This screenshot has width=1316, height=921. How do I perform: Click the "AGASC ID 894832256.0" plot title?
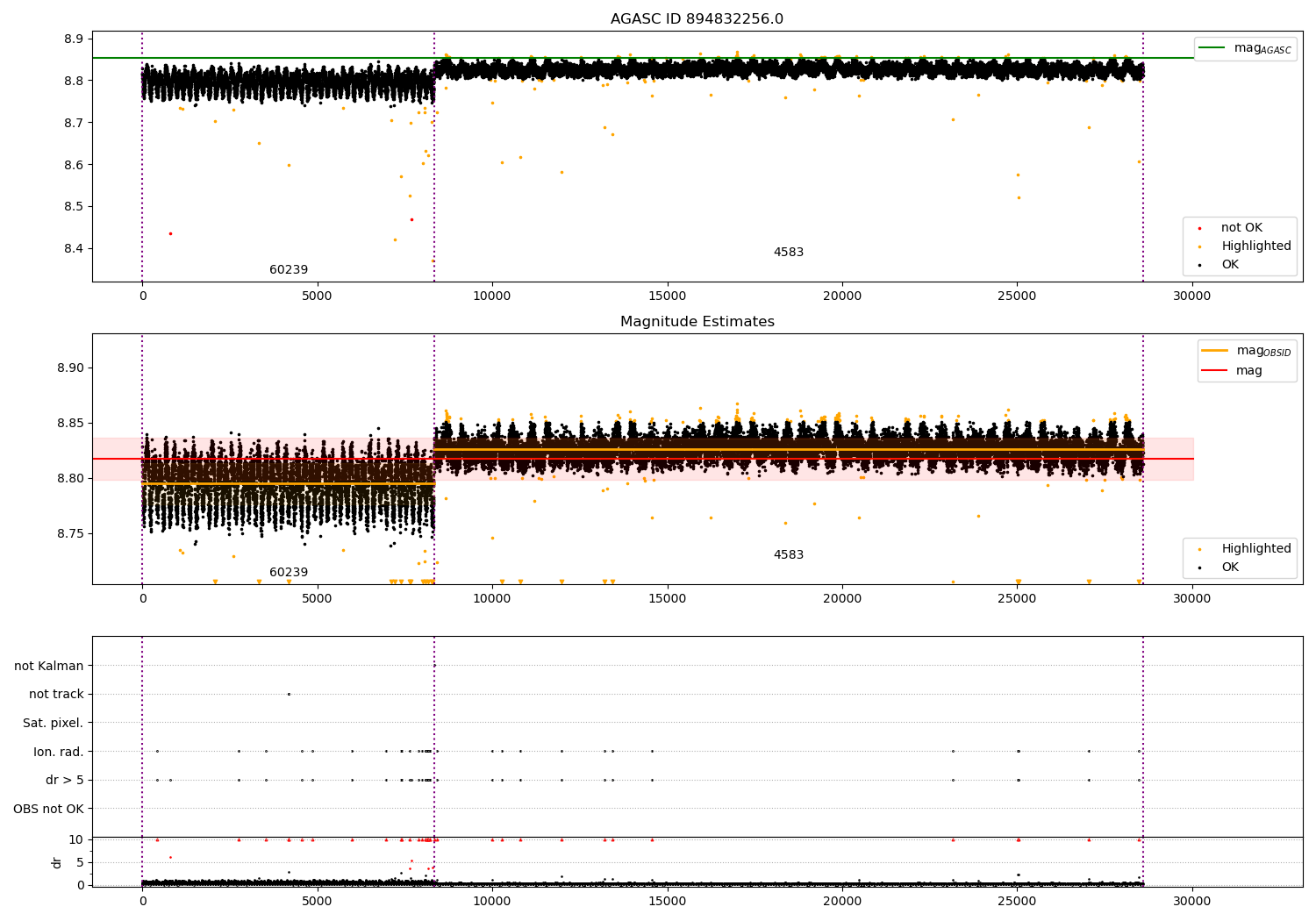[697, 19]
